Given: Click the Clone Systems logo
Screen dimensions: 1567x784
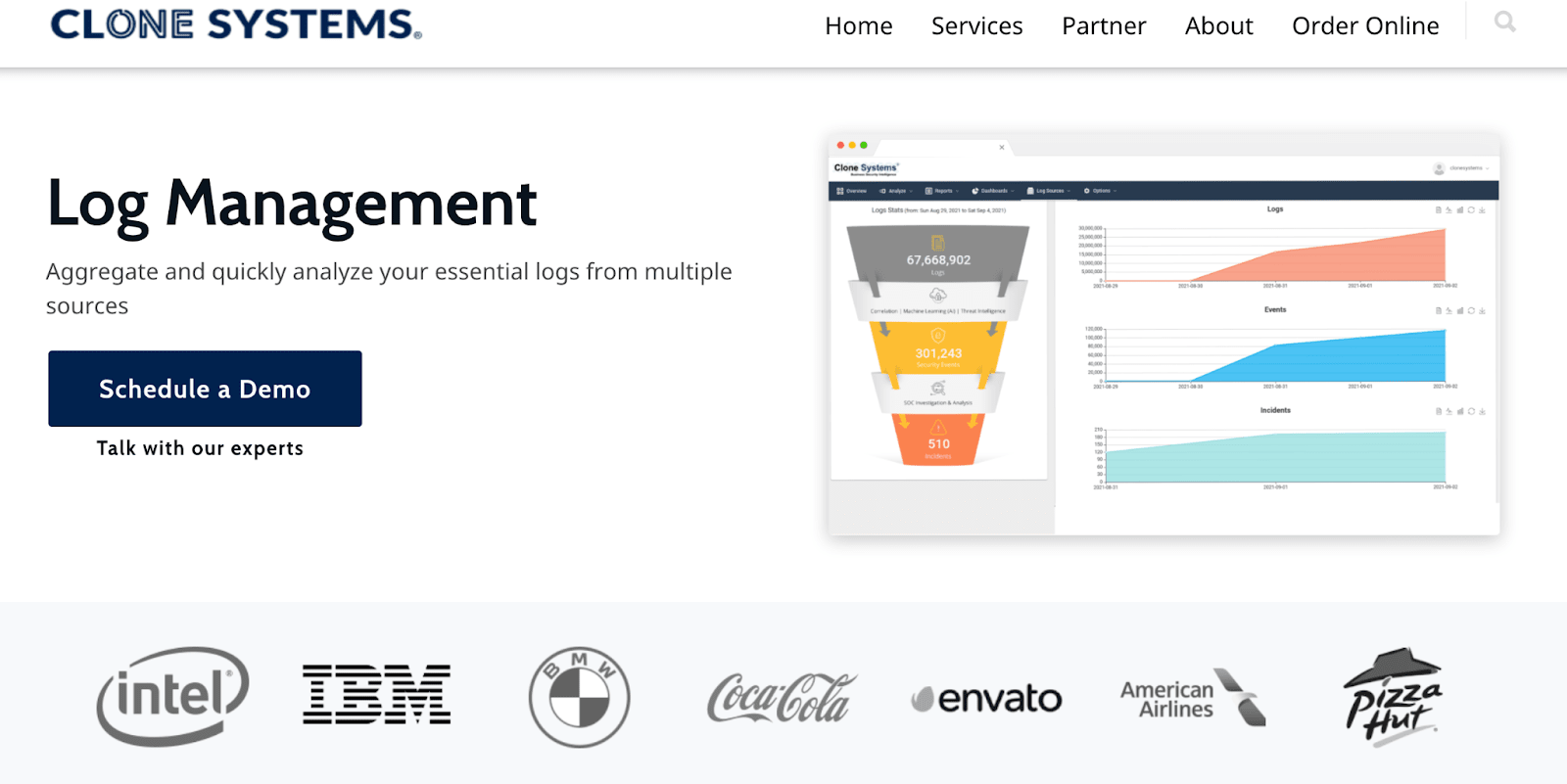Looking at the screenshot, I should pos(236,23).
